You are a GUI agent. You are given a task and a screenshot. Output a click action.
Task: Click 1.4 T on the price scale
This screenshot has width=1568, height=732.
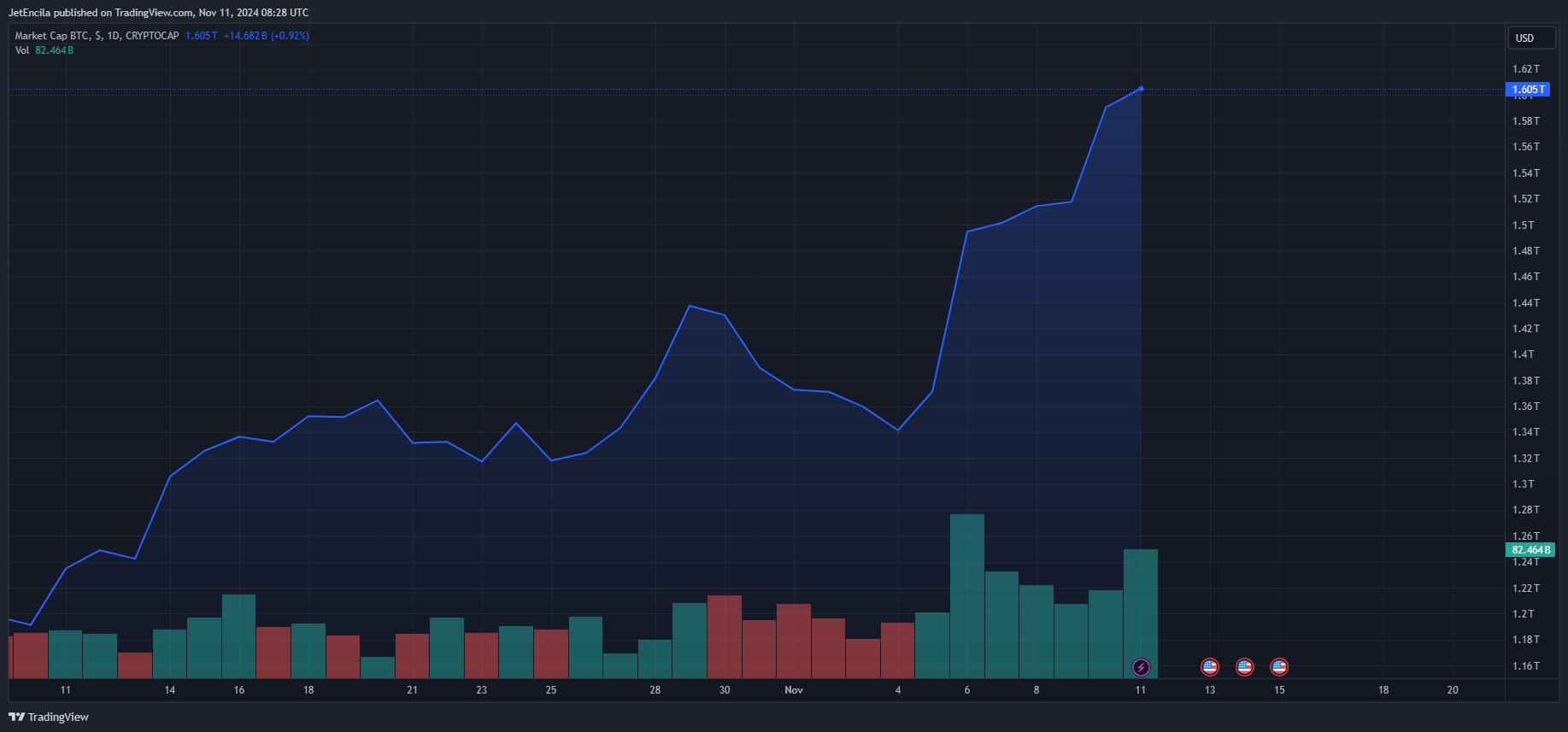[1524, 354]
